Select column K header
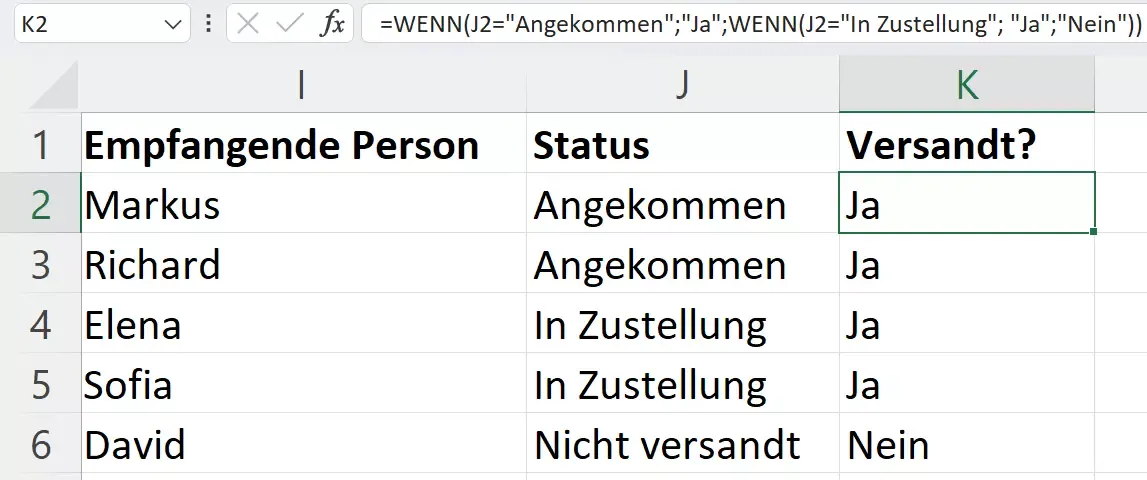 pos(966,87)
